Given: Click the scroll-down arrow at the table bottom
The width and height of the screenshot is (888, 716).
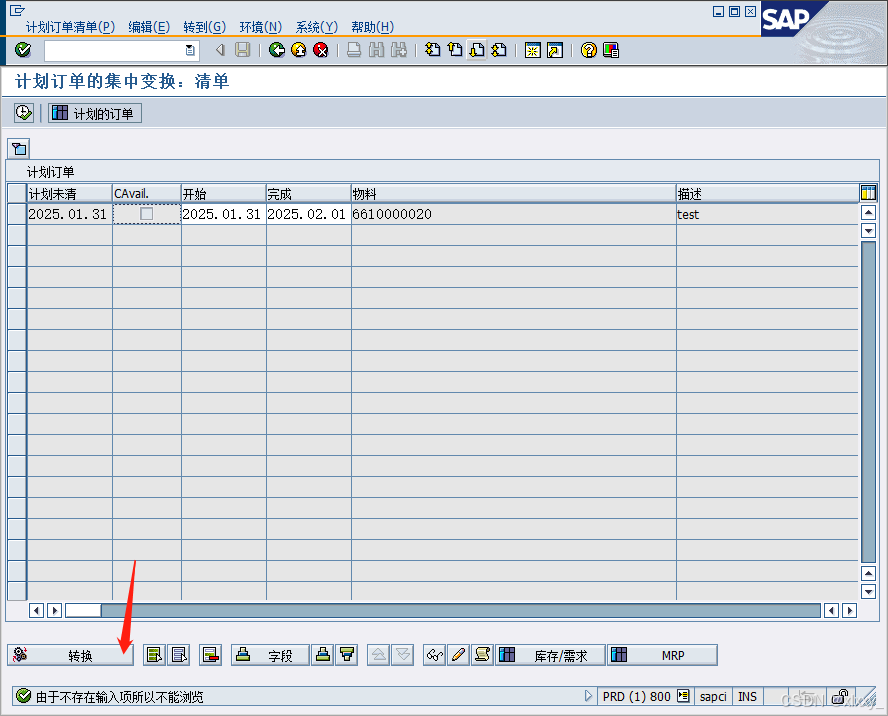Looking at the screenshot, I should [868, 591].
